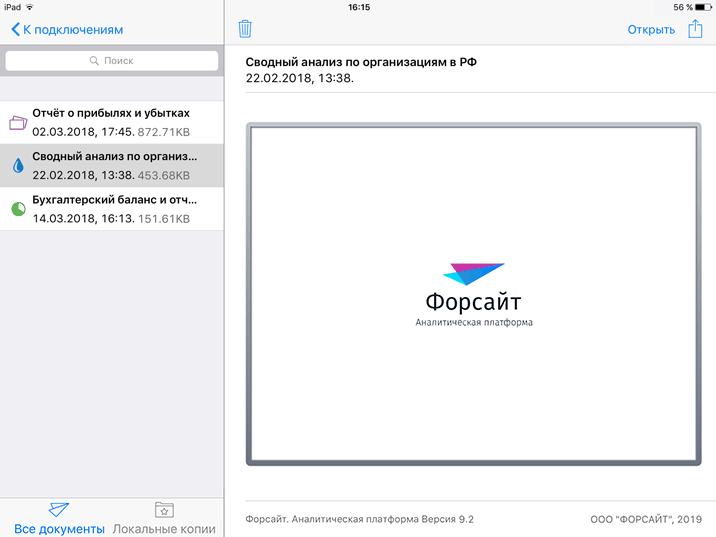Tap the date 02.03.2018, 17:45.
The image size is (716, 537).
tap(84, 132)
